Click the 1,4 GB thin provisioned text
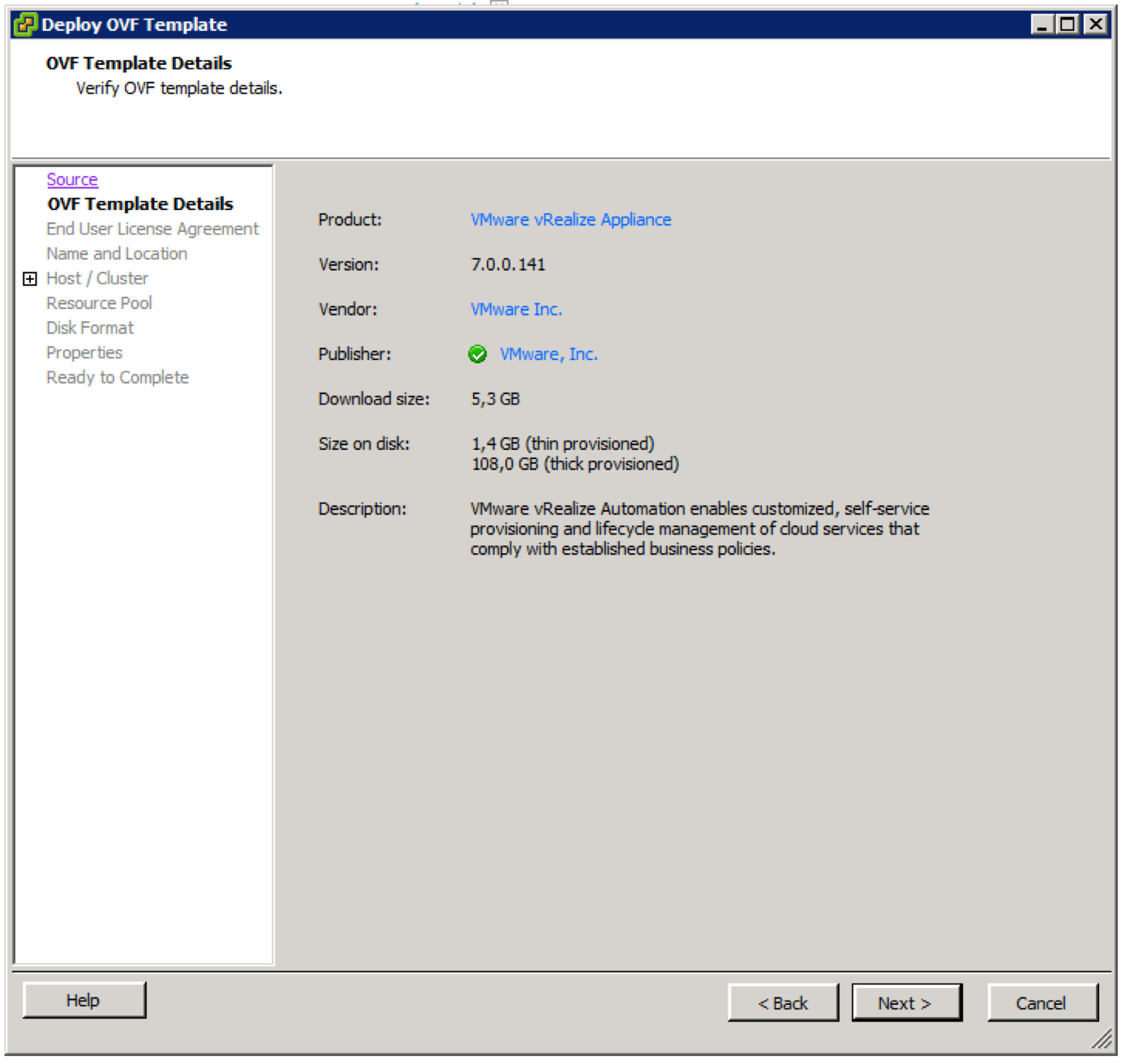 point(563,444)
